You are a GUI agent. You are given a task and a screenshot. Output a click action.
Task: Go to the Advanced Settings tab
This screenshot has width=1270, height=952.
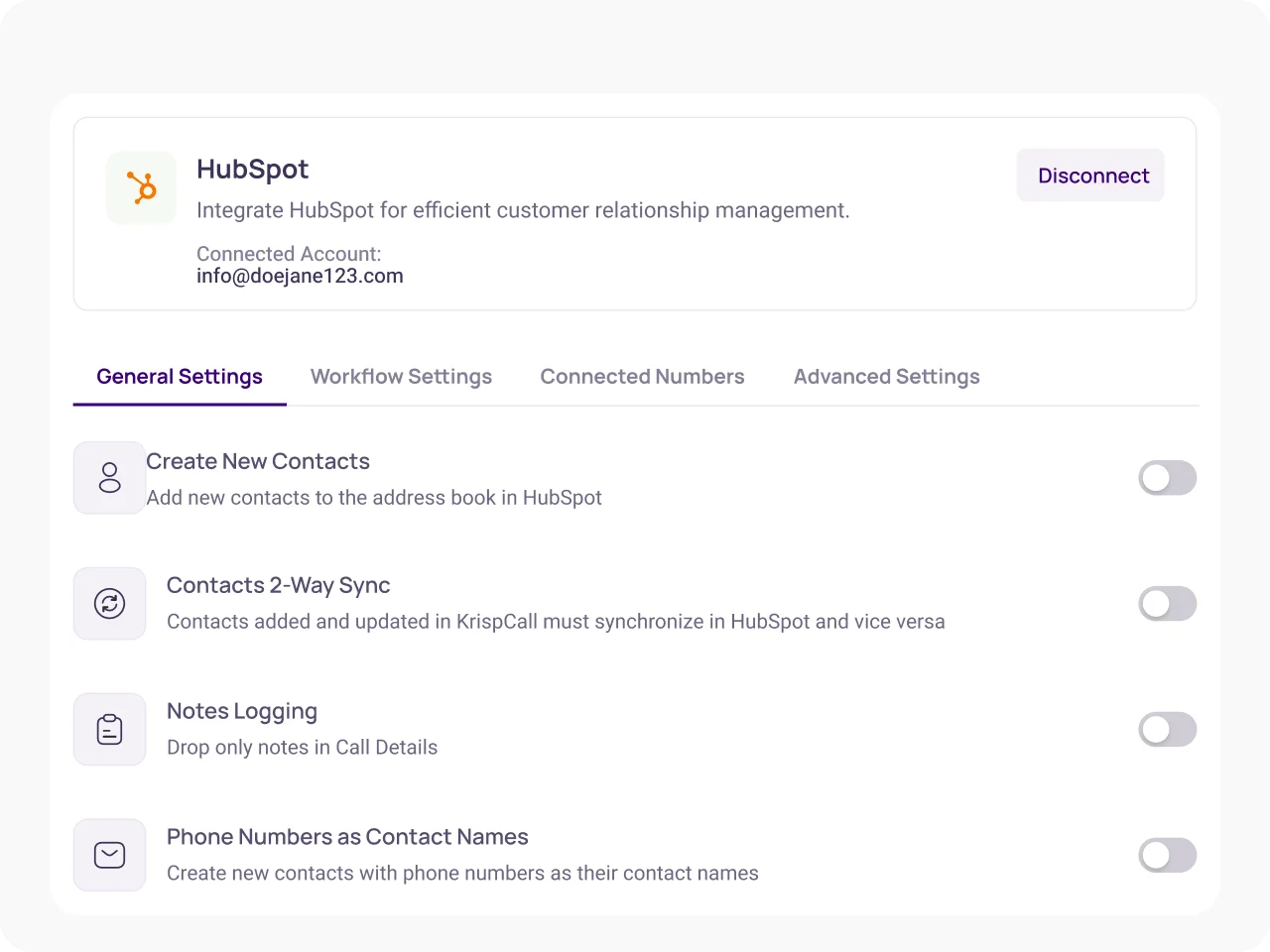tap(886, 377)
